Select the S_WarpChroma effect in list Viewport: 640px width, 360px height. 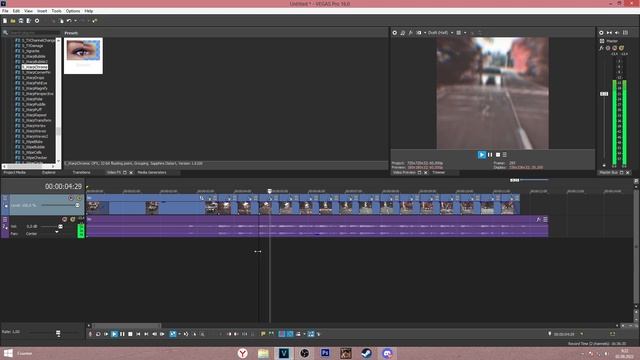pos(35,67)
